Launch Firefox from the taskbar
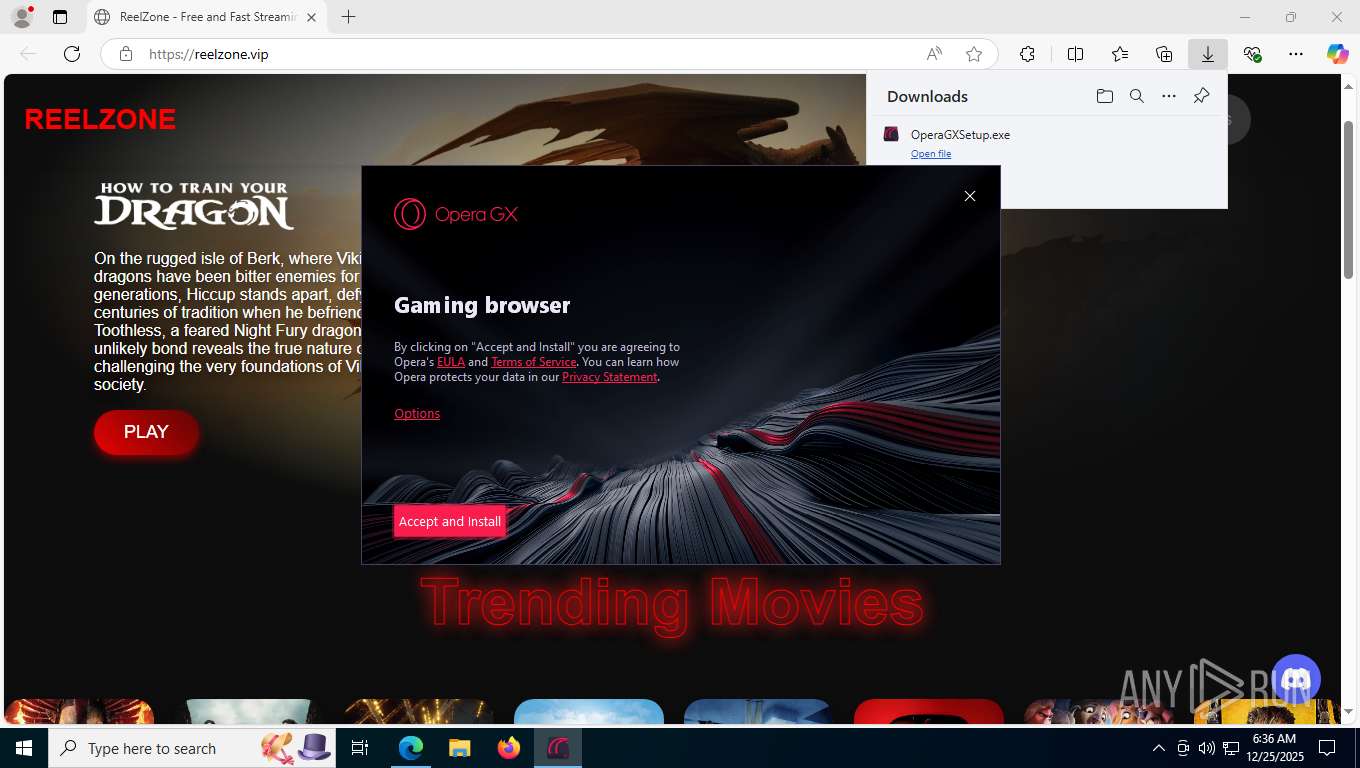 coord(509,748)
